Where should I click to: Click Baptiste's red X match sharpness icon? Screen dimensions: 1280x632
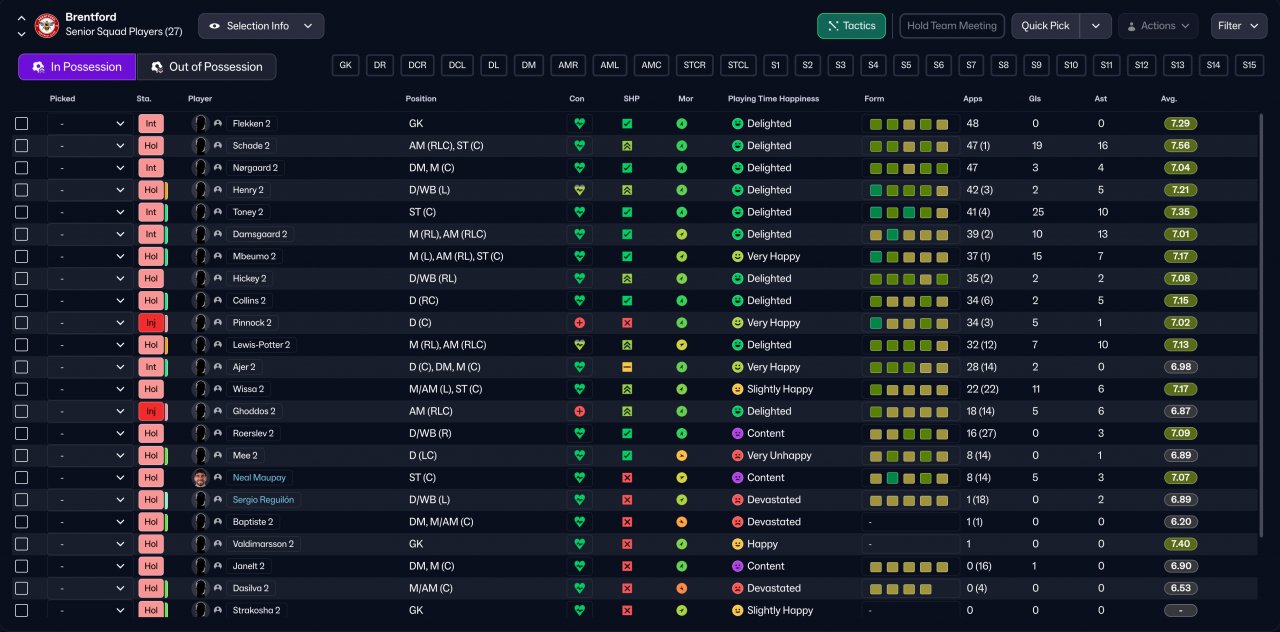[627, 522]
